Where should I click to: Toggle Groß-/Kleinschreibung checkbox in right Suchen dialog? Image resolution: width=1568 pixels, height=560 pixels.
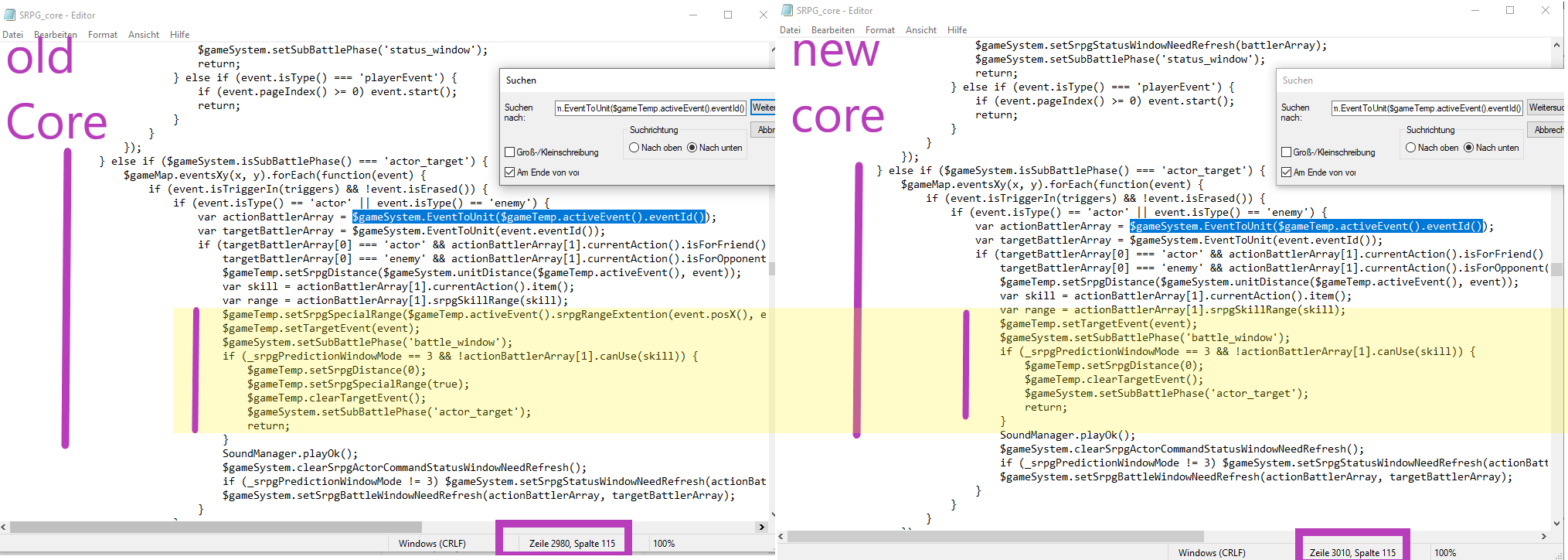[x=1287, y=152]
